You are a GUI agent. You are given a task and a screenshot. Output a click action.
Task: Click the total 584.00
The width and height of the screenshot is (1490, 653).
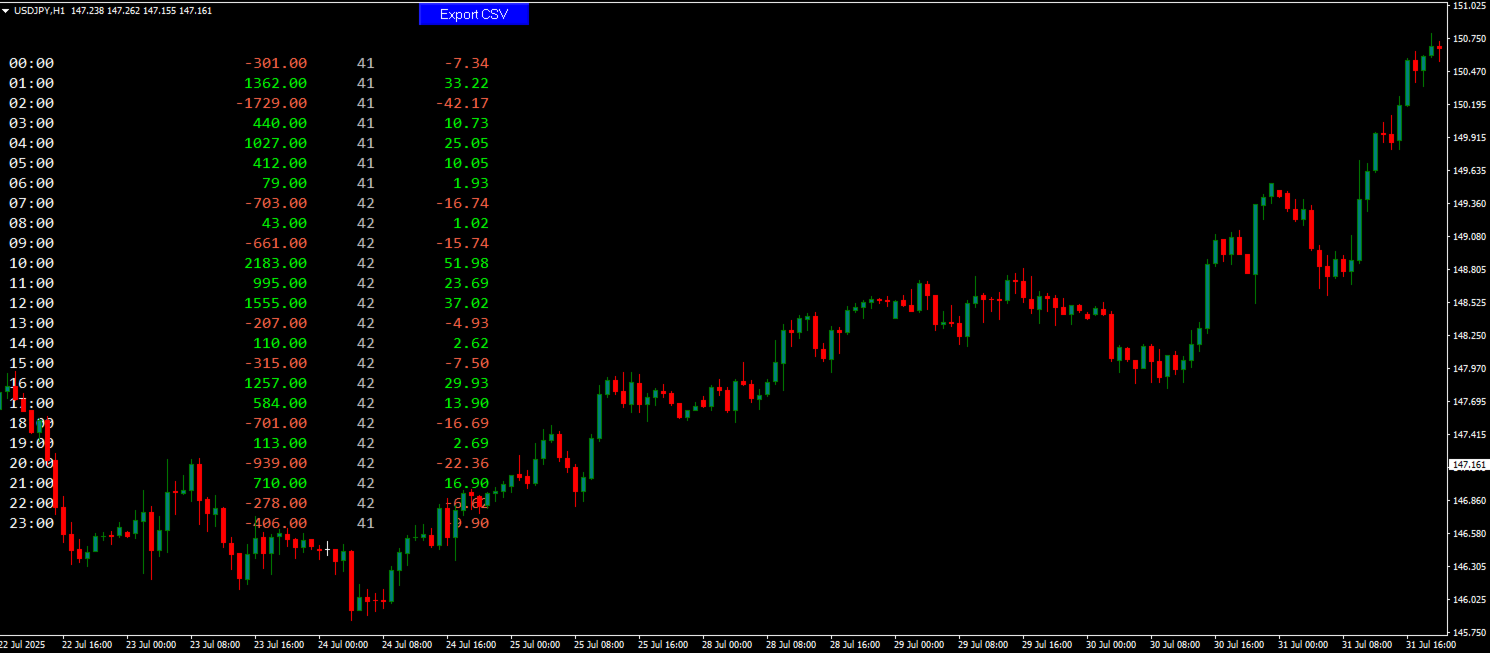280,403
